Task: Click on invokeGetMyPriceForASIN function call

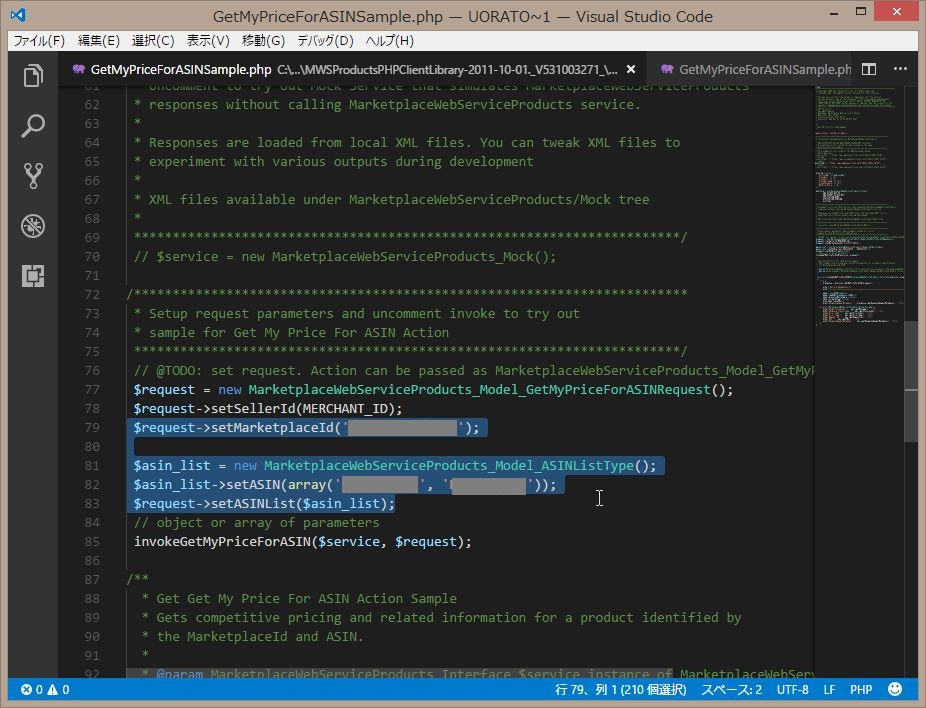Action: [x=222, y=541]
